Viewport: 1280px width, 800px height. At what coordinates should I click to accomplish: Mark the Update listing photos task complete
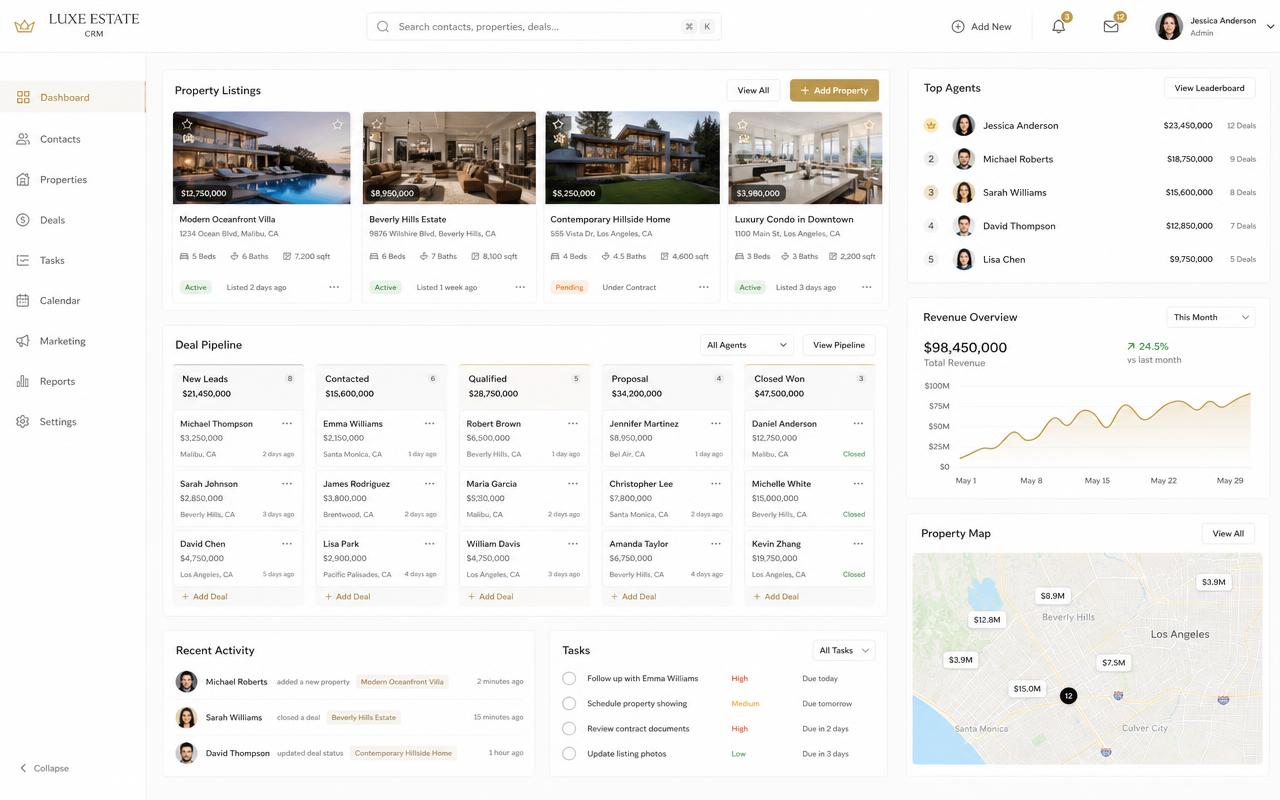click(569, 754)
